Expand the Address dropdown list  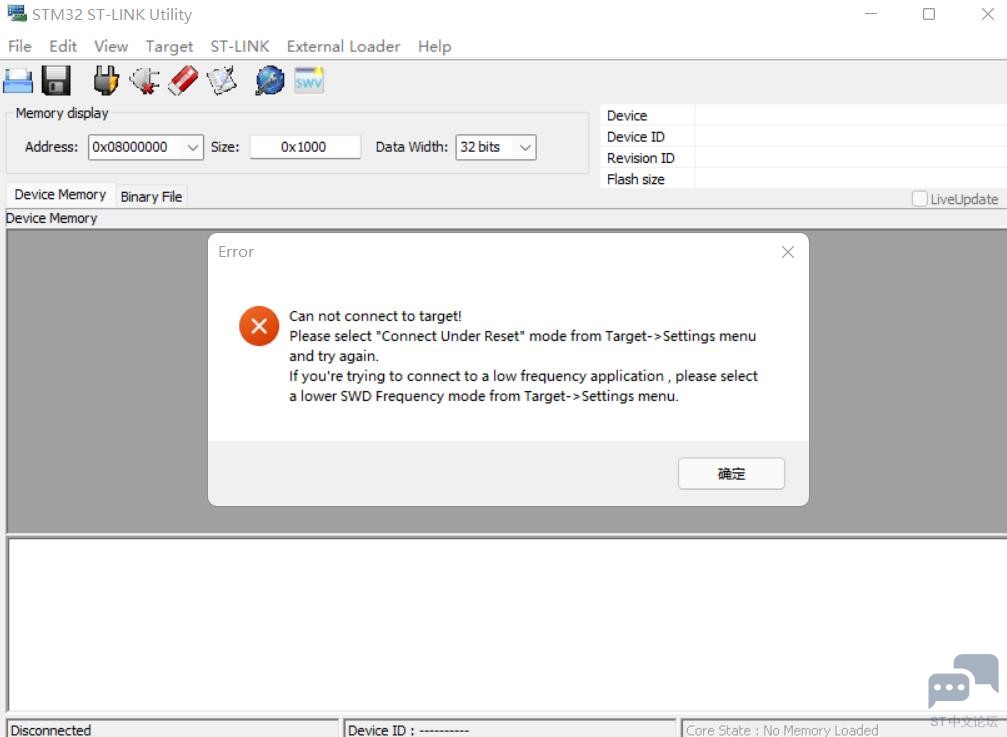193,147
